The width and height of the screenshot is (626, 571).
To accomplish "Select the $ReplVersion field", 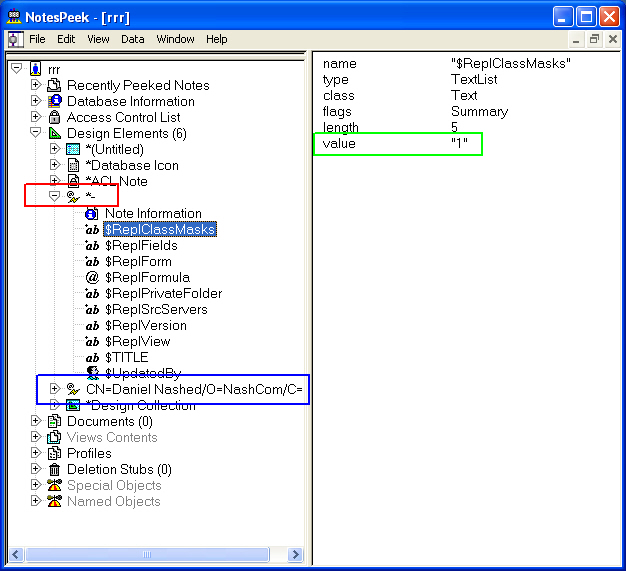I will click(x=146, y=325).
